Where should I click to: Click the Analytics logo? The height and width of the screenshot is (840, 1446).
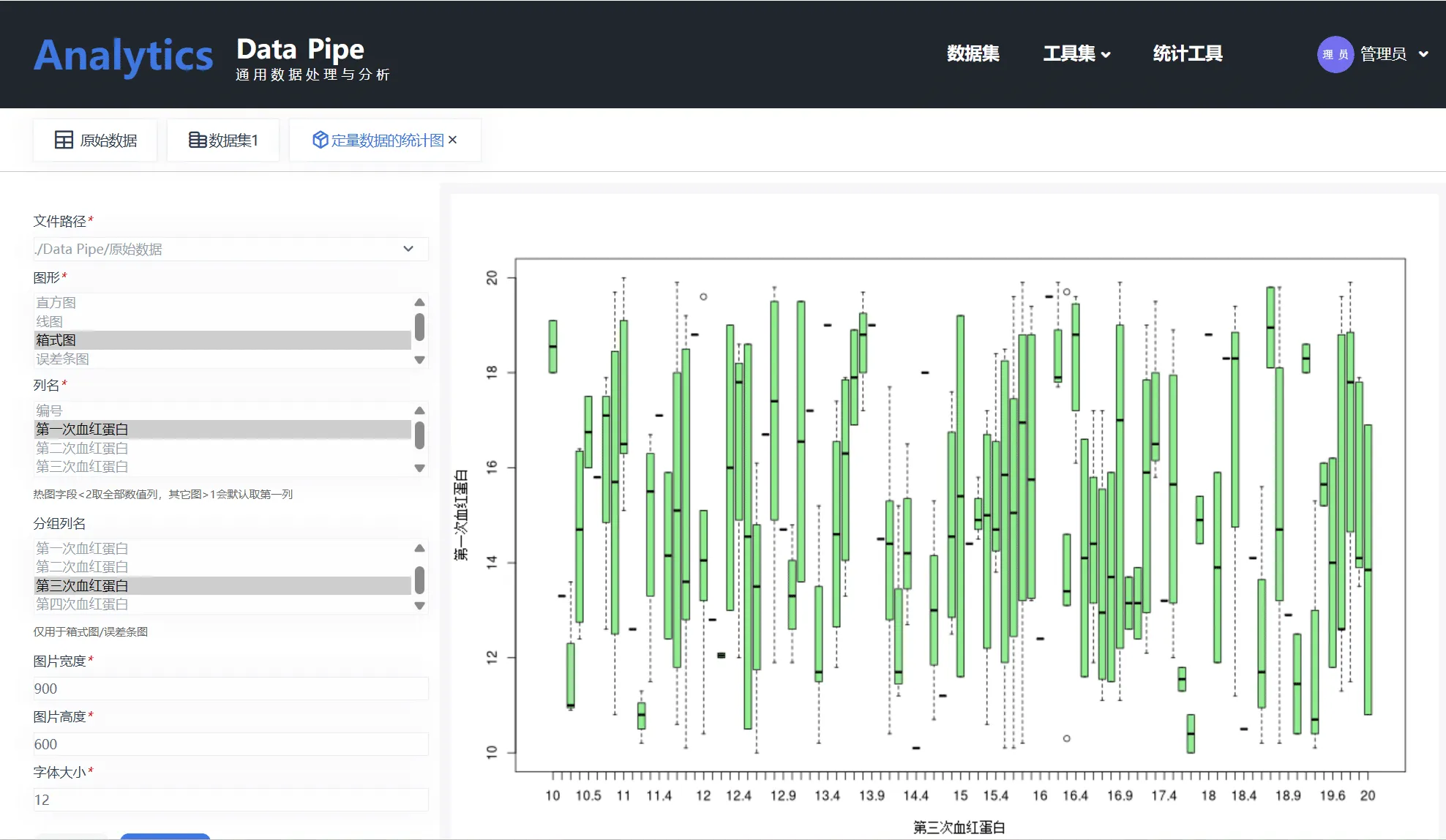(x=123, y=56)
